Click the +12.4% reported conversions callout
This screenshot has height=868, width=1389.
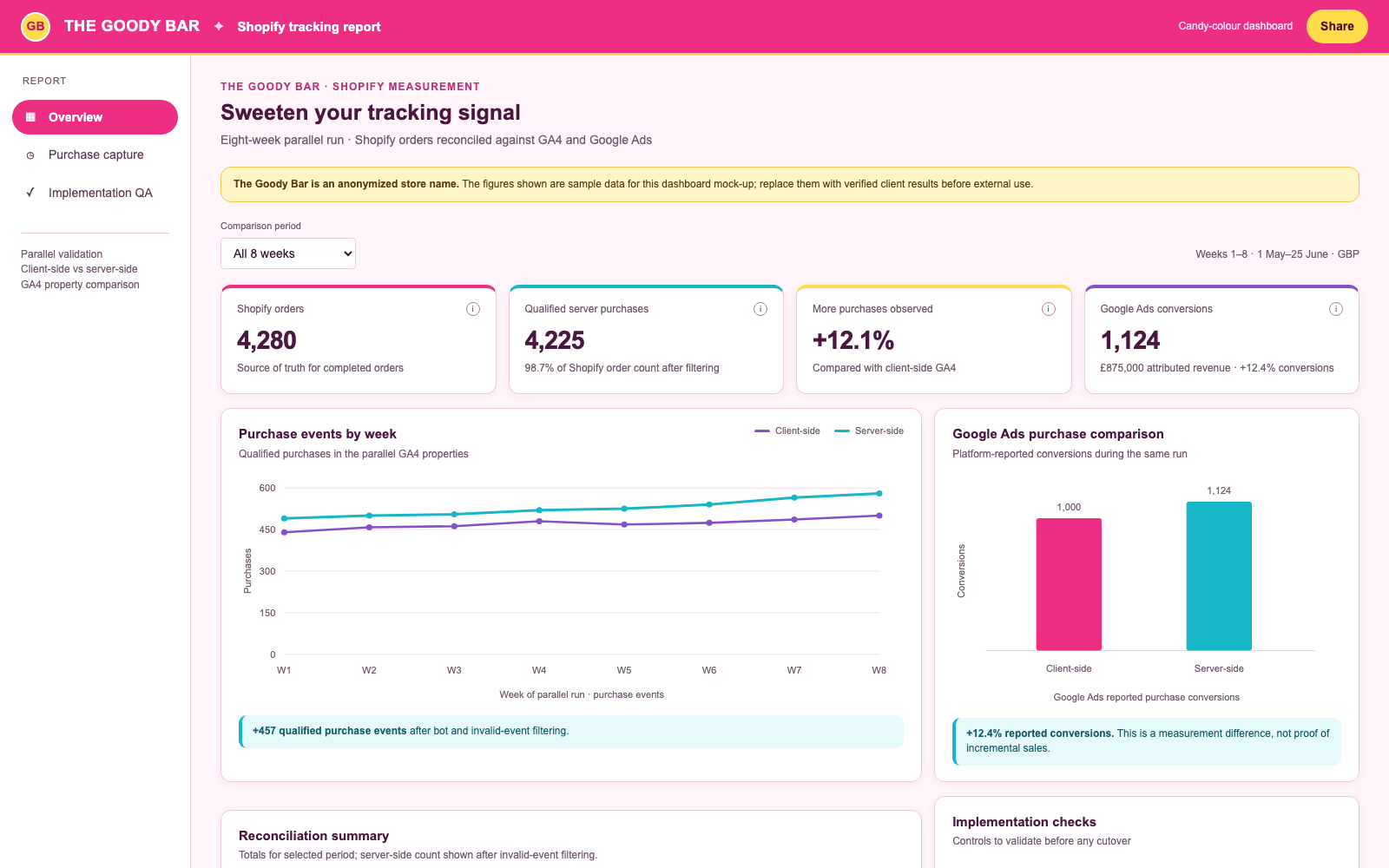[1147, 741]
